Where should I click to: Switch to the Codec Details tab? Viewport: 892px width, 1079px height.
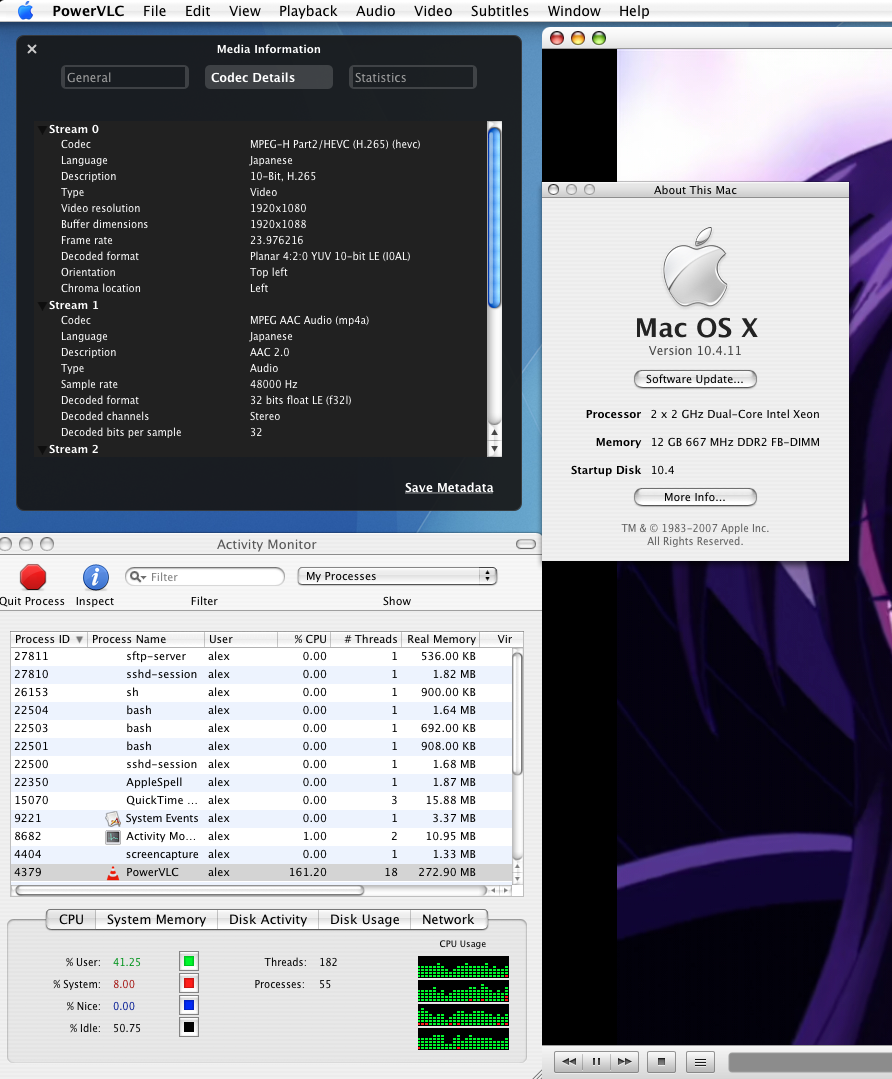(x=268, y=77)
